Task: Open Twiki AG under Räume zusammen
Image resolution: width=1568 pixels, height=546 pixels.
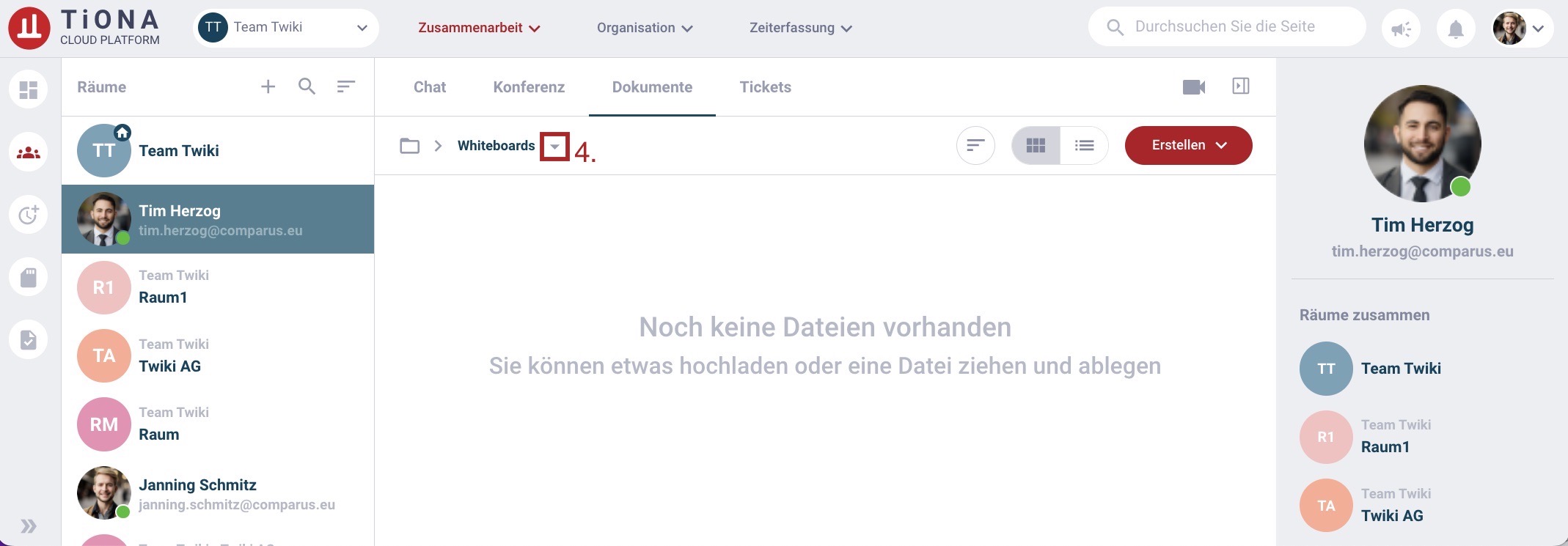Action: 1422,505
